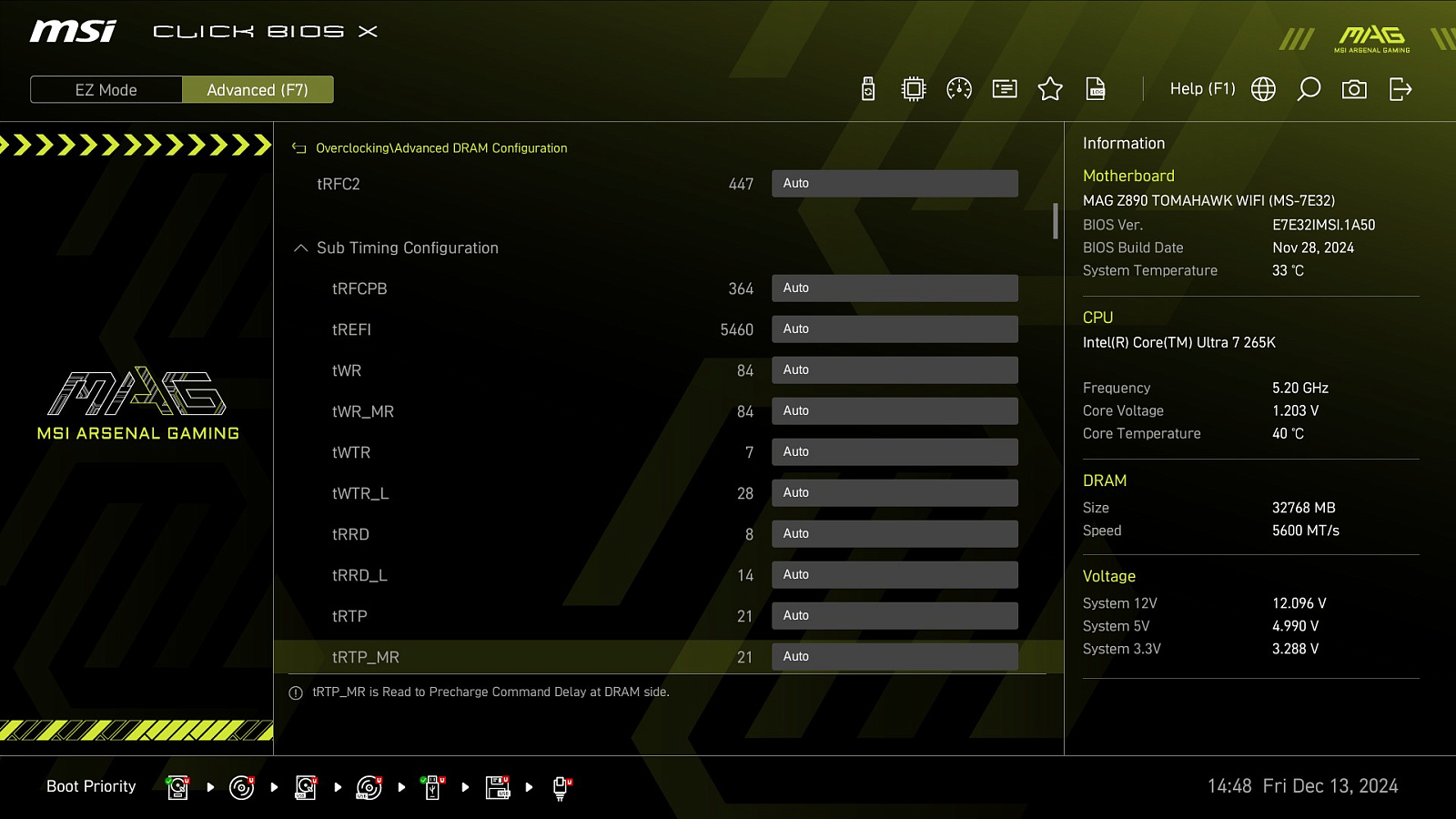Screen dimensions: 1456x819
Task: Click the tRTP Auto input field
Action: pos(895,616)
